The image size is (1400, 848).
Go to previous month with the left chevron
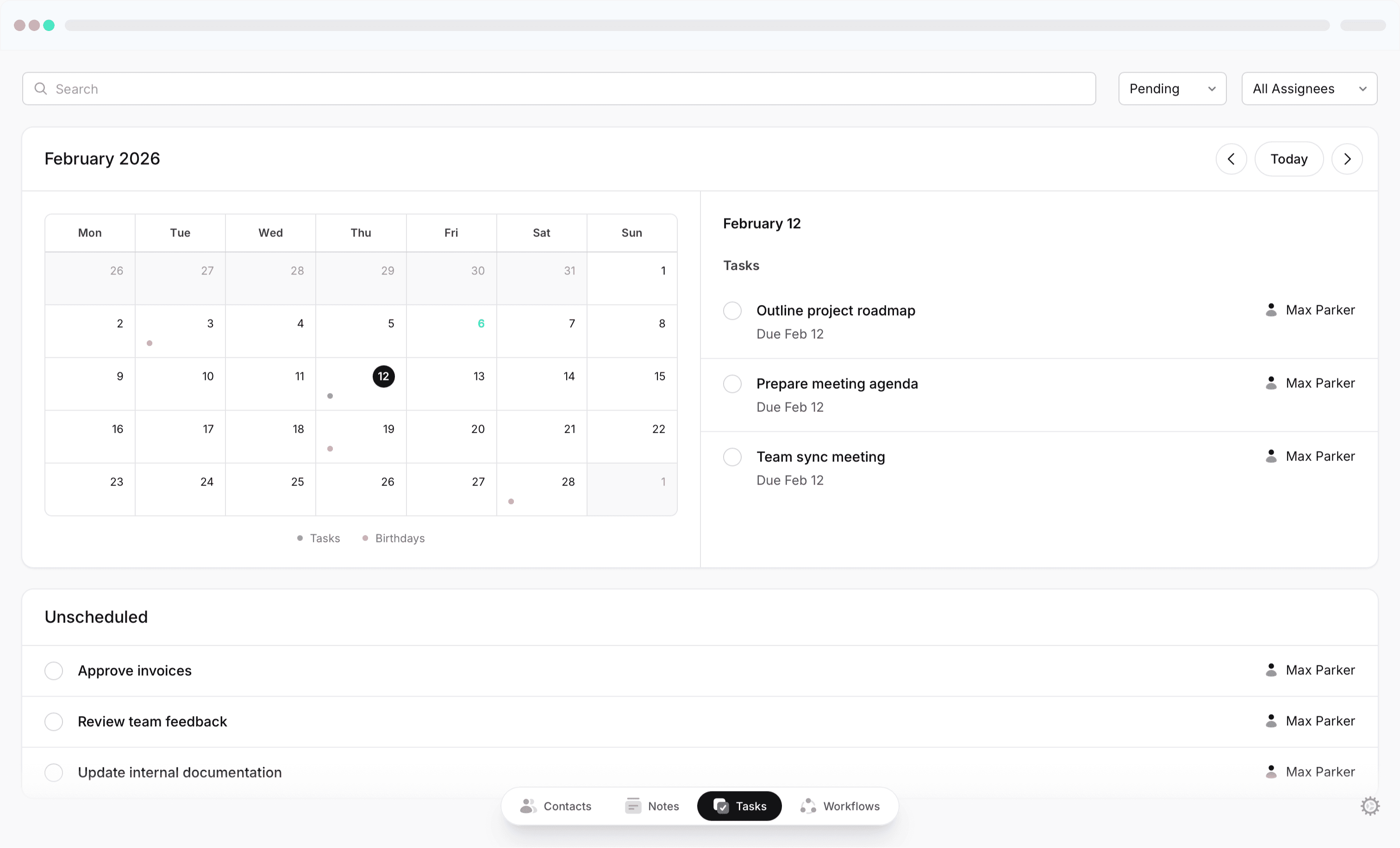point(1232,159)
